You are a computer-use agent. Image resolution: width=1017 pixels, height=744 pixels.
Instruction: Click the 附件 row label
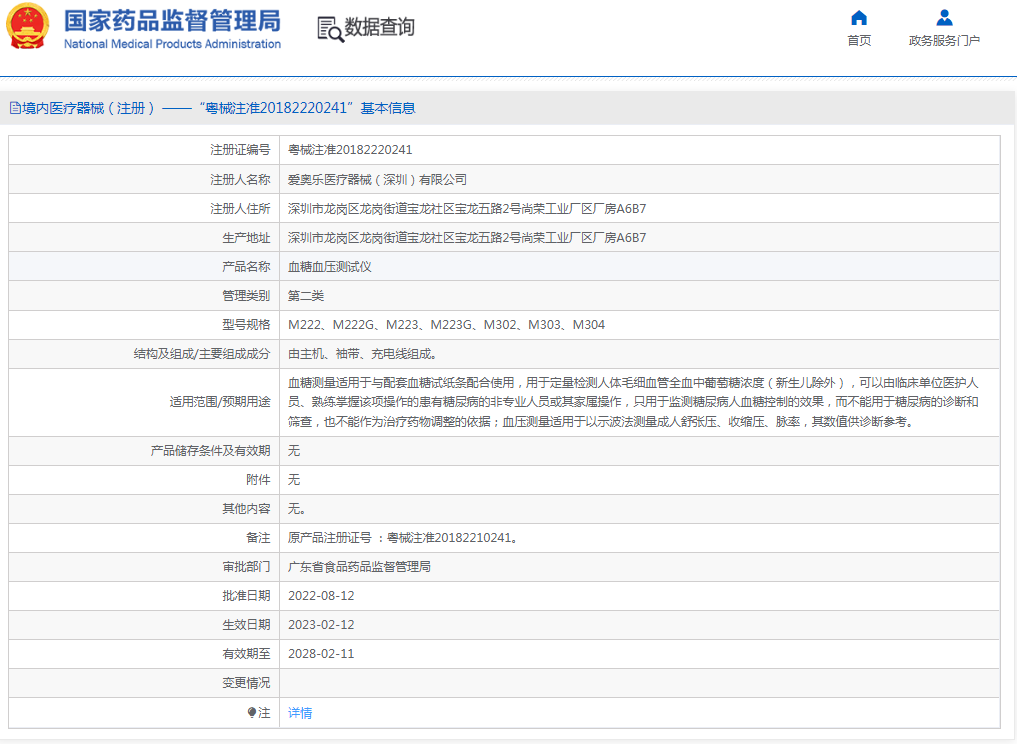click(258, 479)
